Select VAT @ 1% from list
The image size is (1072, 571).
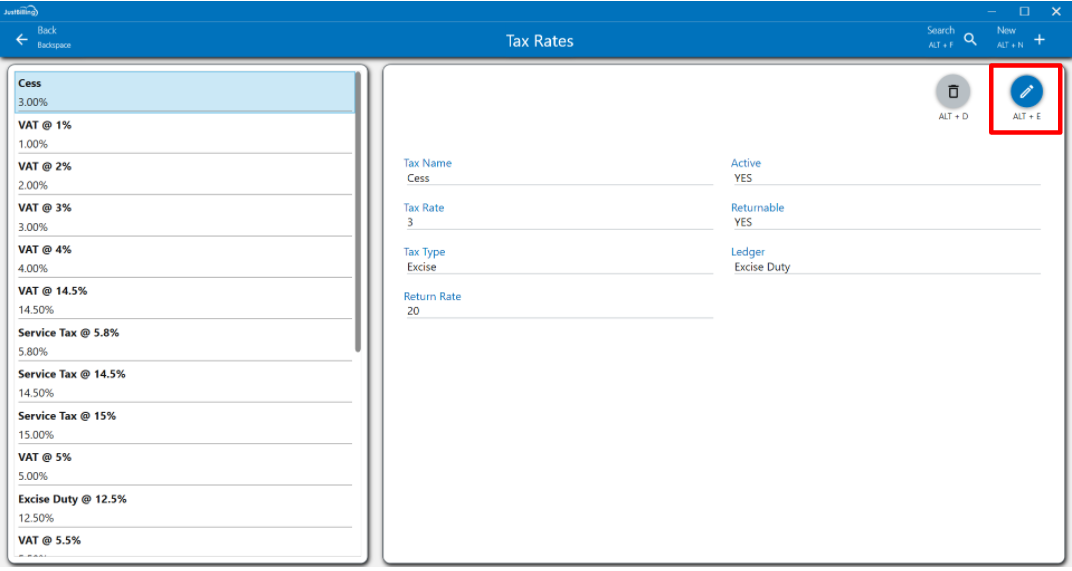pos(185,134)
